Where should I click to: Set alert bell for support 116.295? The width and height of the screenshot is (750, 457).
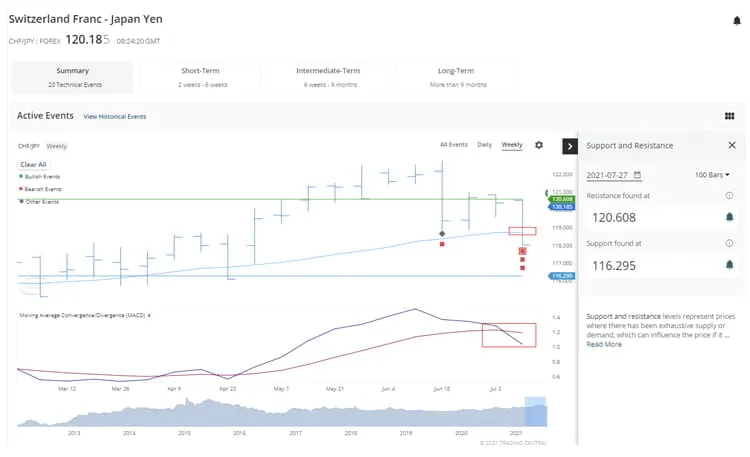tap(729, 264)
